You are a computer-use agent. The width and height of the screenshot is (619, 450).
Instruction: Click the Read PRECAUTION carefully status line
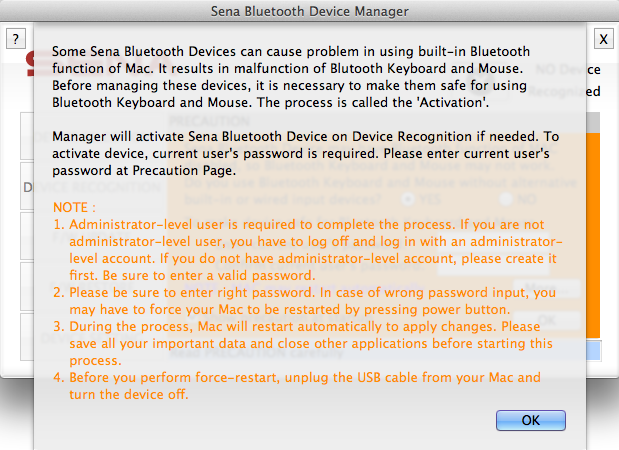click(x=257, y=352)
